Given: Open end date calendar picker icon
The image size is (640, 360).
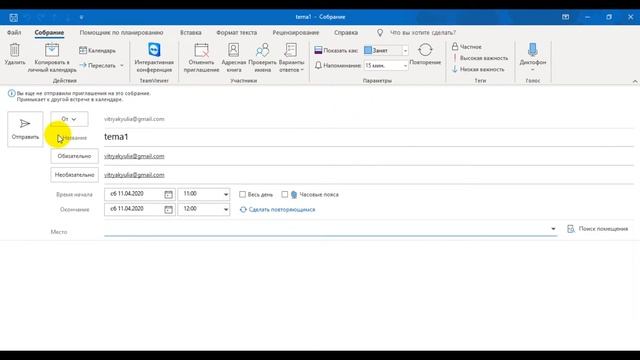Looking at the screenshot, I should [168, 210].
